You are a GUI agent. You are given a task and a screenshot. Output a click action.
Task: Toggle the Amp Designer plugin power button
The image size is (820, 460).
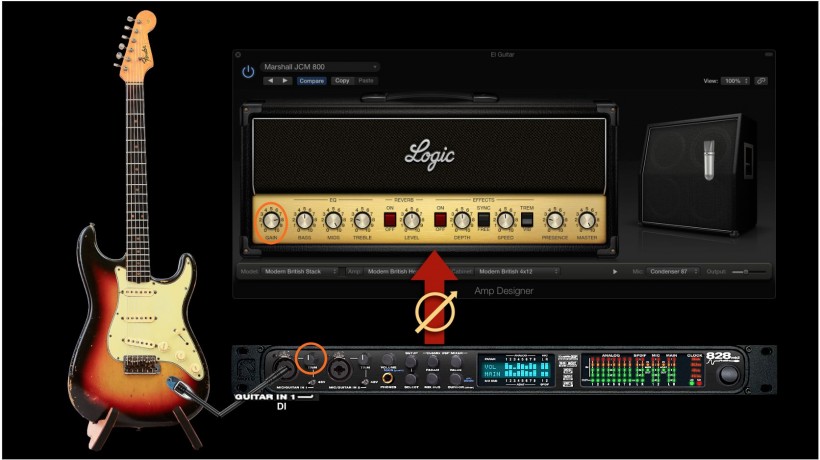click(248, 72)
